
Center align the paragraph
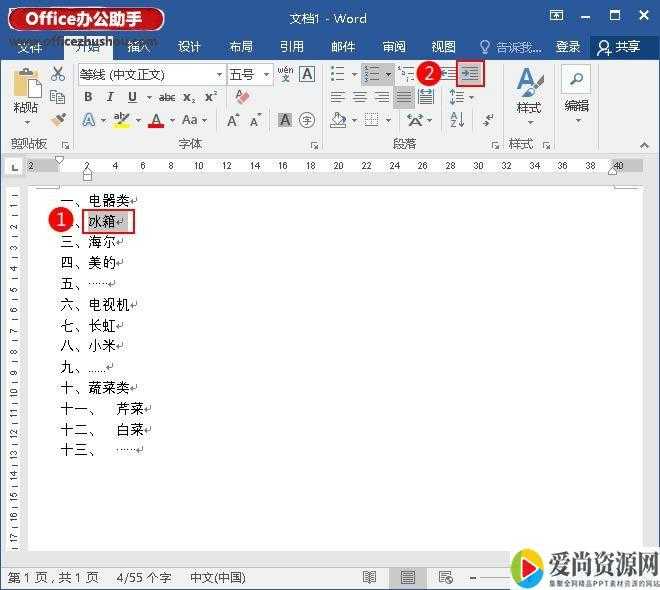pyautogui.click(x=360, y=97)
